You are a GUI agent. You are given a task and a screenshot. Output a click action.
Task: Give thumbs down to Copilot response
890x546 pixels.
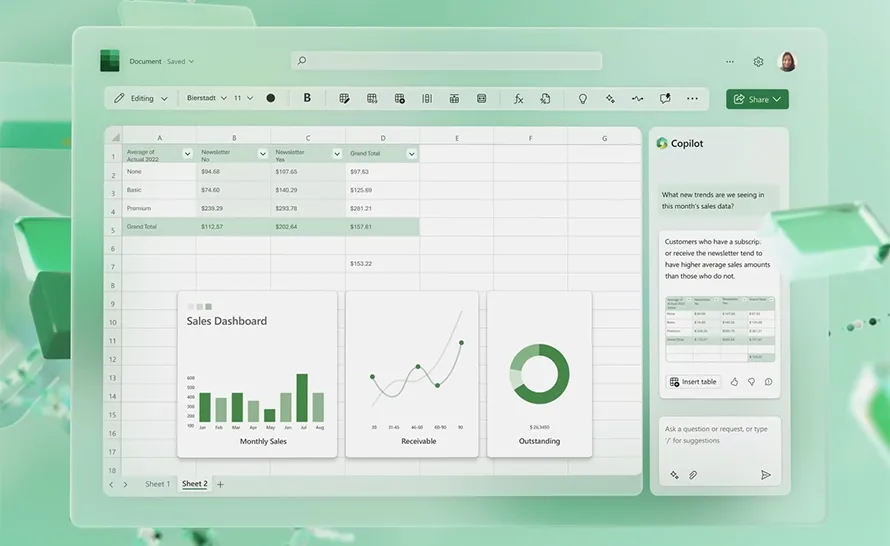751,382
